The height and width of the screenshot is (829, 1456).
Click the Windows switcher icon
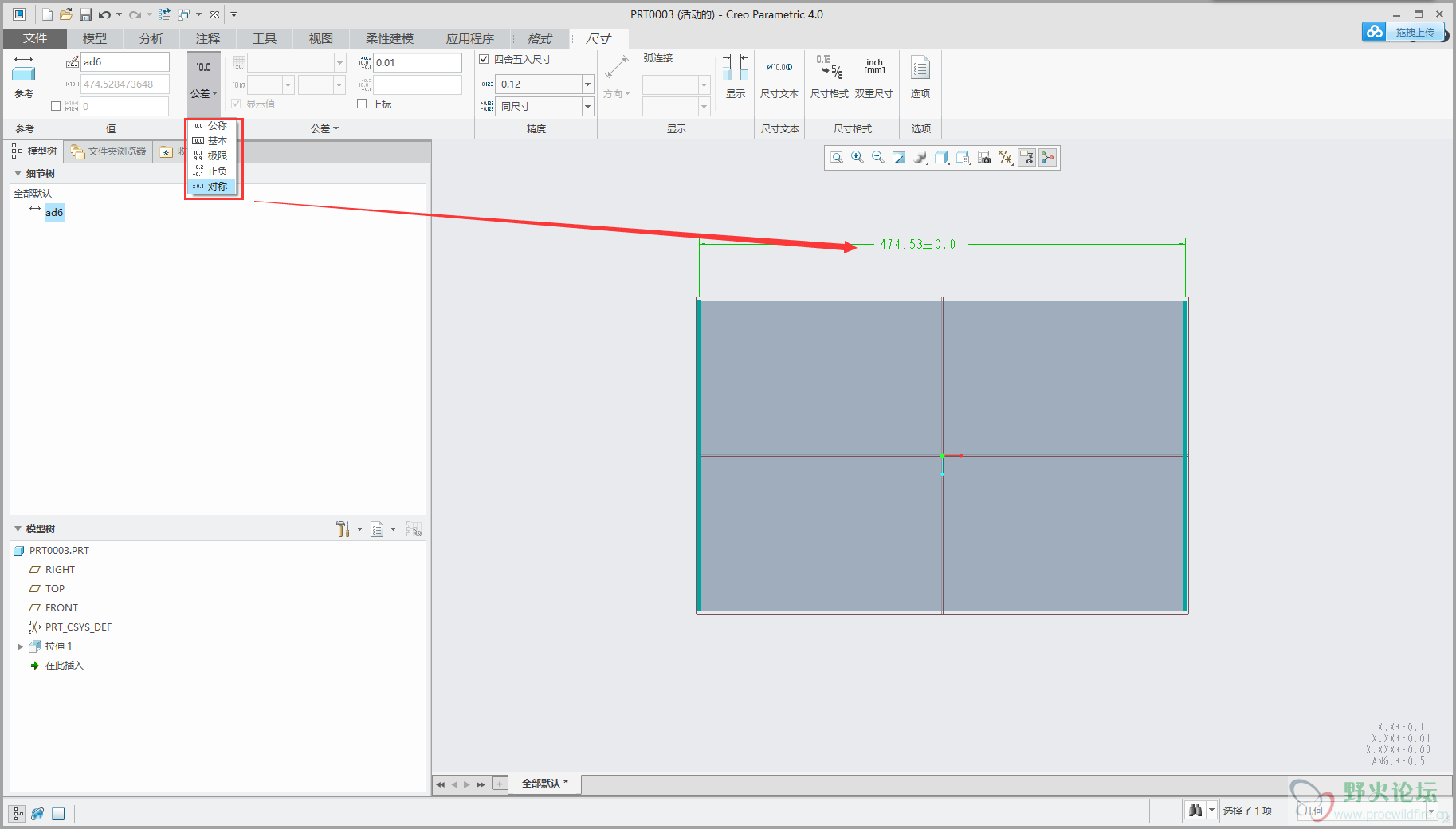(183, 14)
